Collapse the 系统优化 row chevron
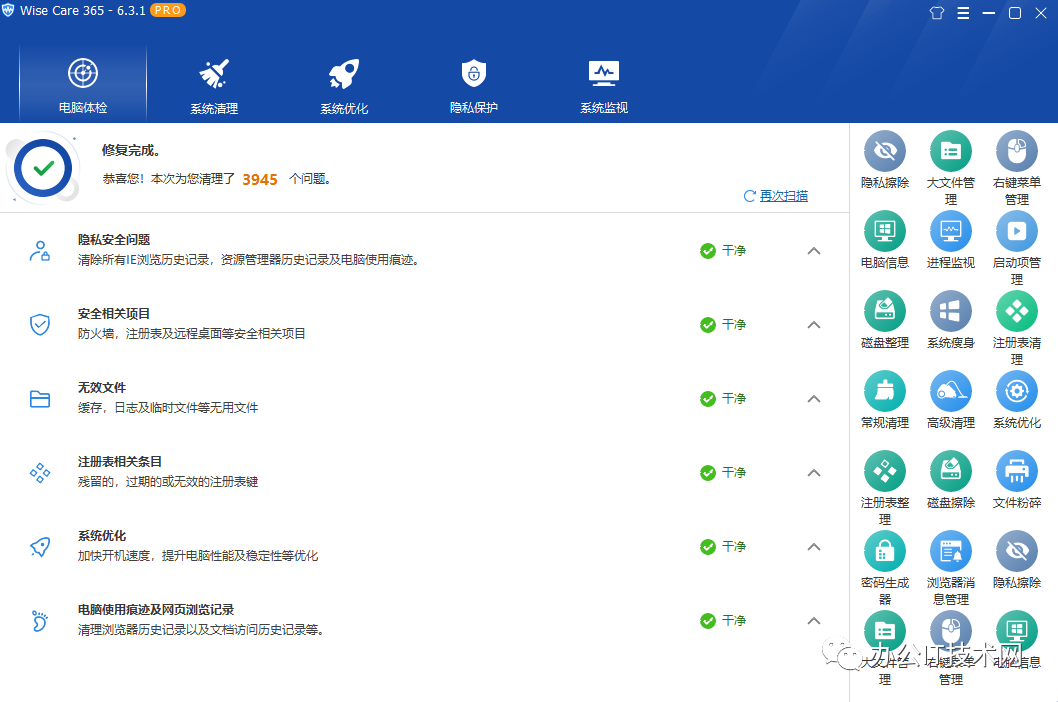Viewport: 1058px width, 702px height. 814,547
